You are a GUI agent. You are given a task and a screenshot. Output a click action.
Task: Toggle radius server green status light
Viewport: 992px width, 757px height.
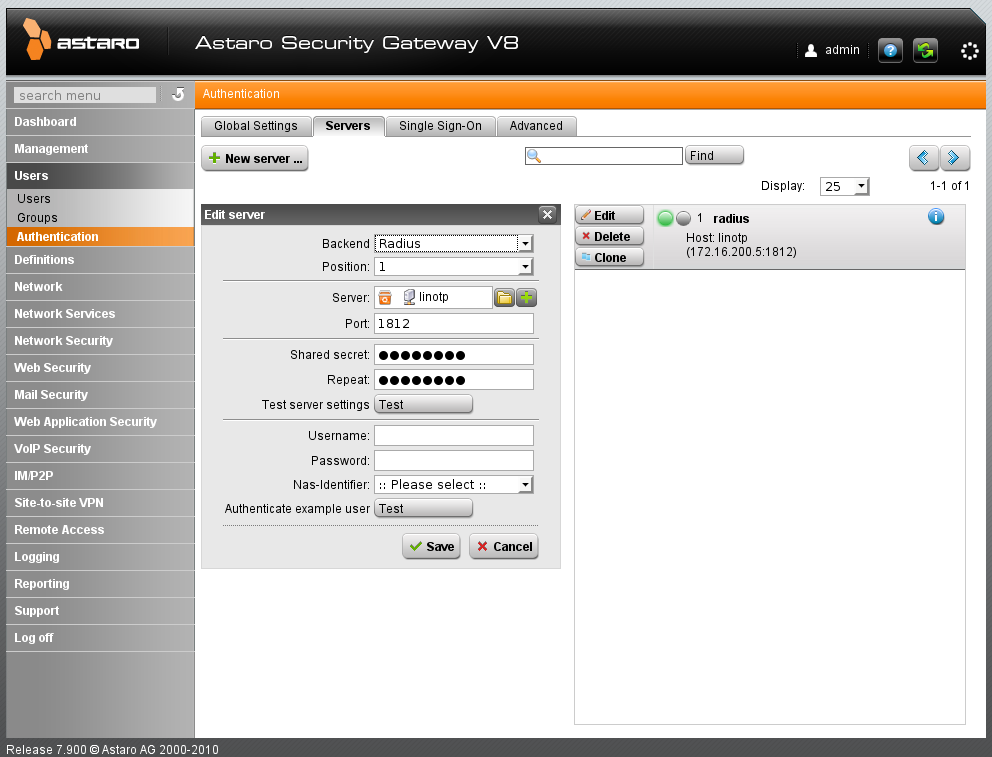tap(665, 218)
